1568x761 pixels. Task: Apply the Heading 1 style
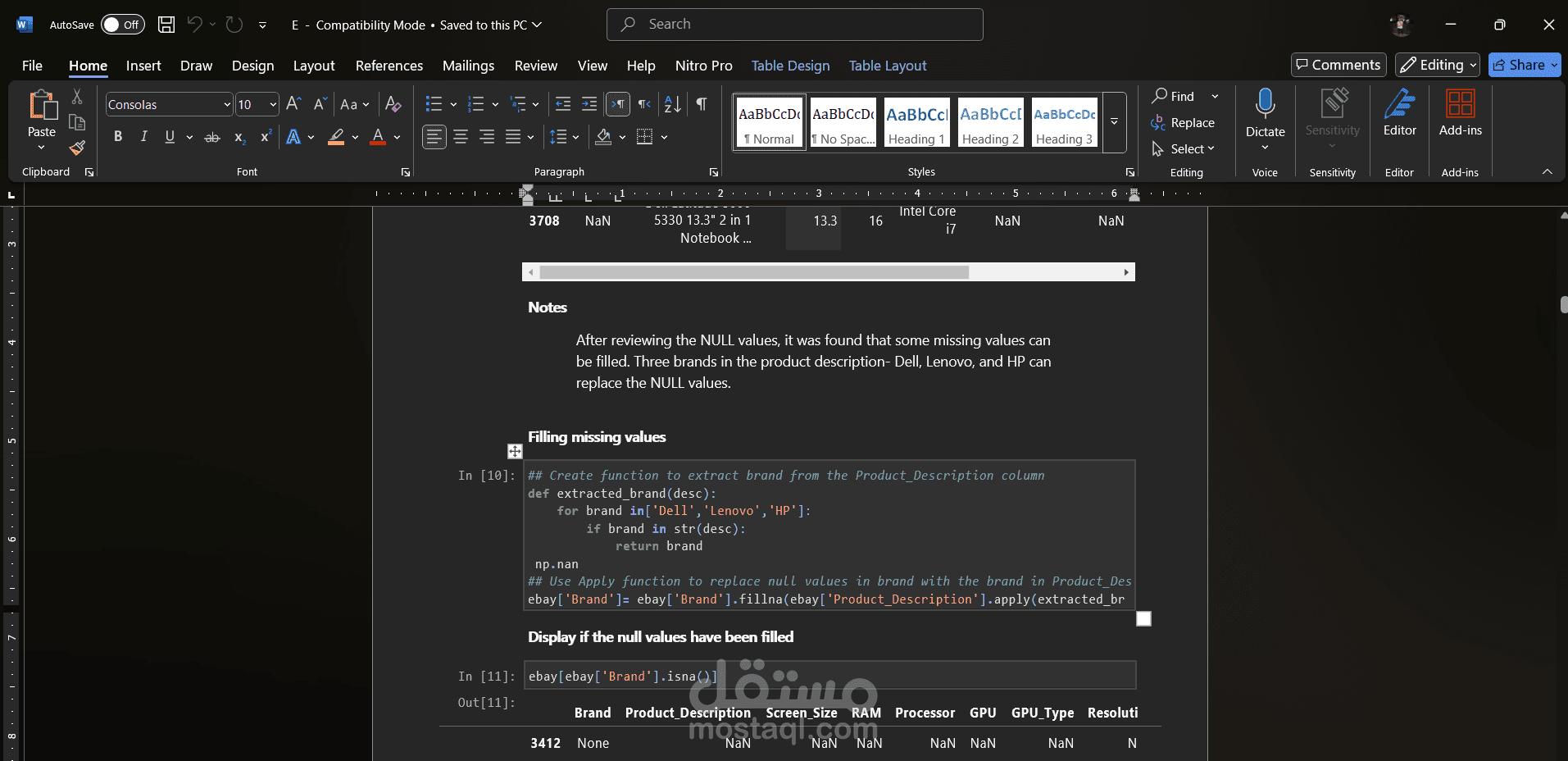coord(917,121)
